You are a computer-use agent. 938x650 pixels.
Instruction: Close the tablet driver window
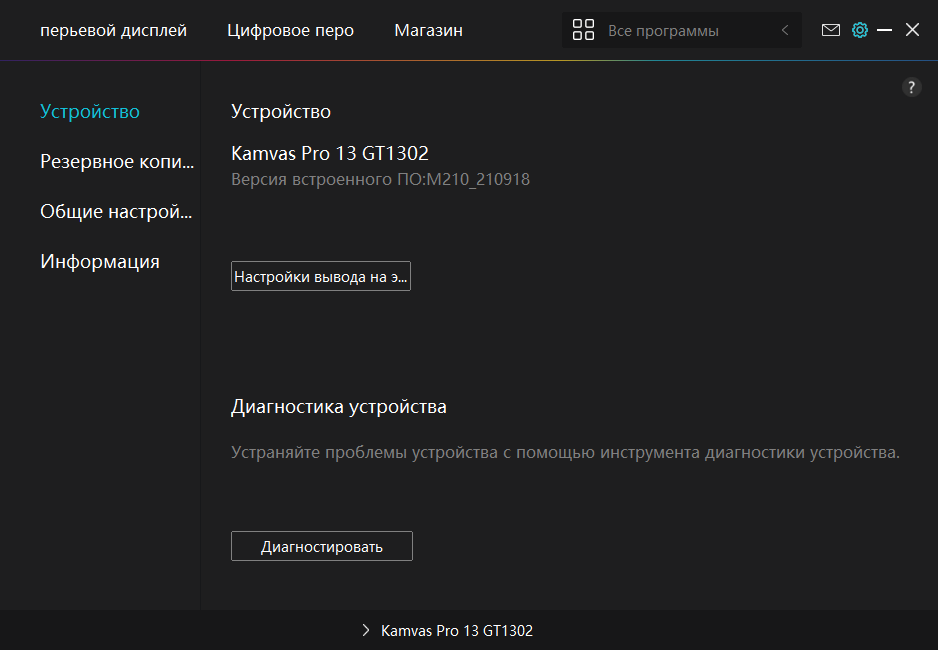(x=912, y=30)
